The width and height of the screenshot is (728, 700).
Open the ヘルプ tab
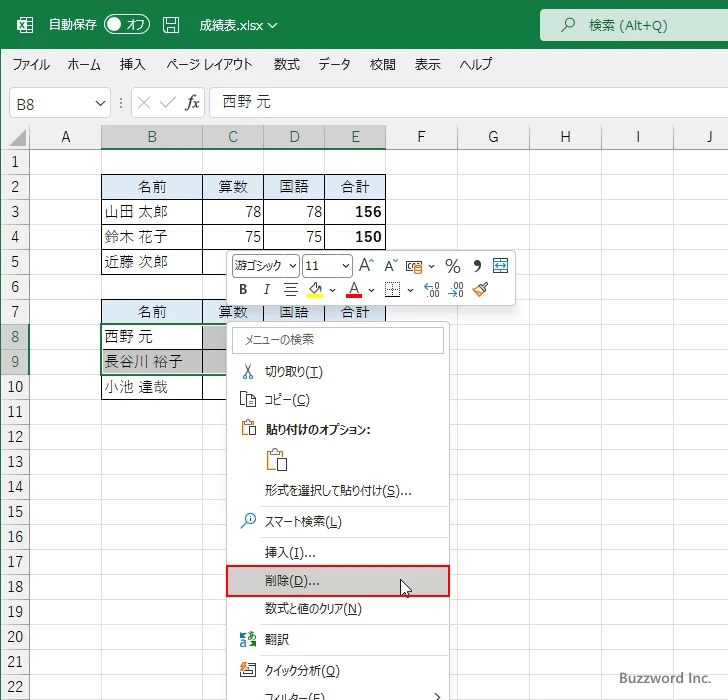[x=475, y=64]
